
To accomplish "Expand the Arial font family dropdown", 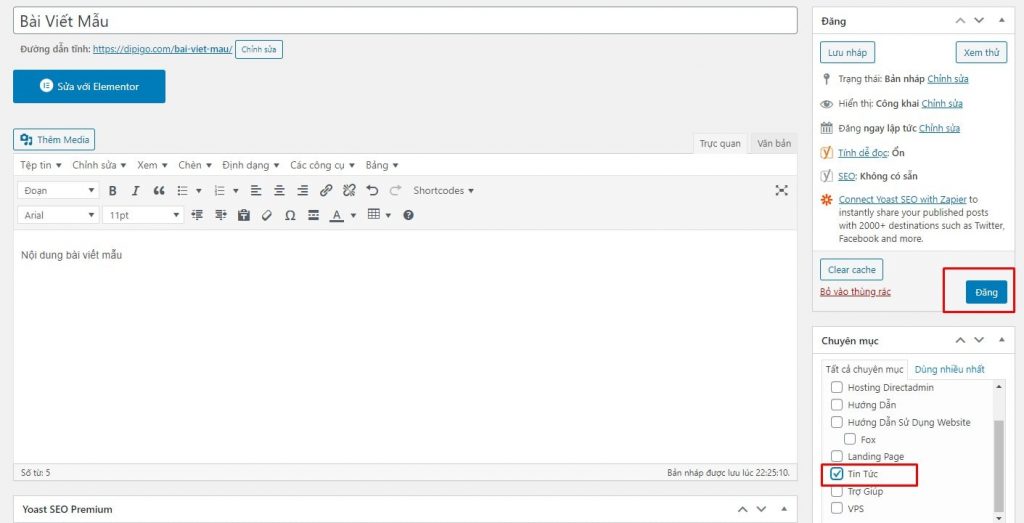I will 58,215.
